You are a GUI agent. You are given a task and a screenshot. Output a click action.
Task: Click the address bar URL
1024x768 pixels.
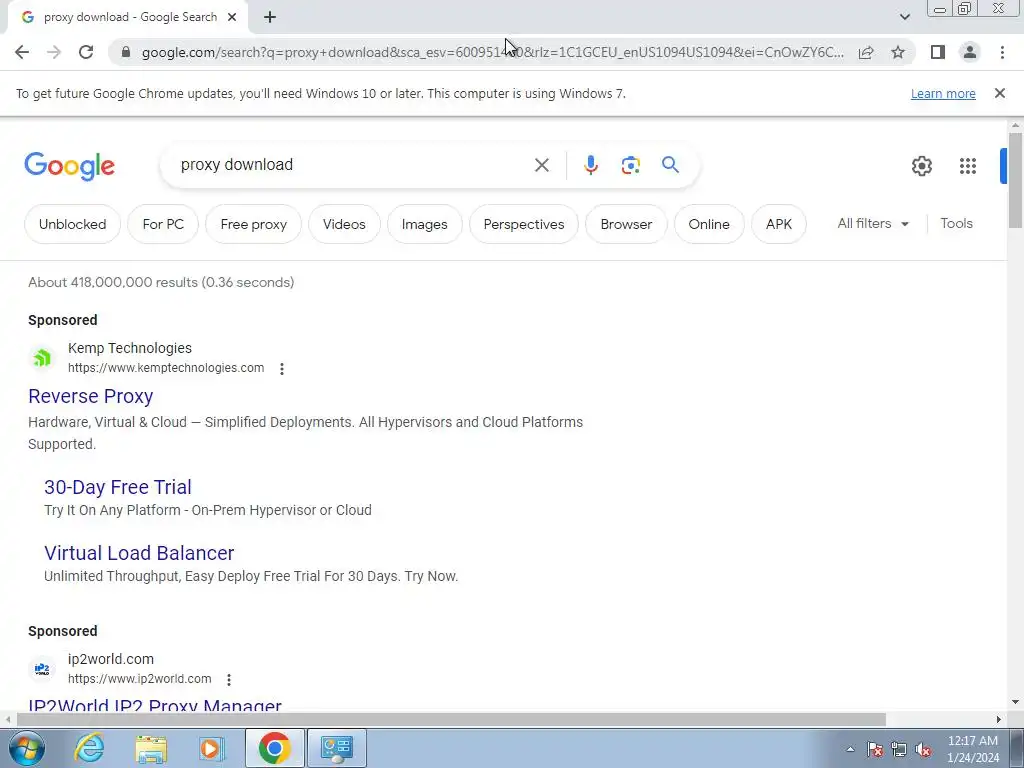492,52
